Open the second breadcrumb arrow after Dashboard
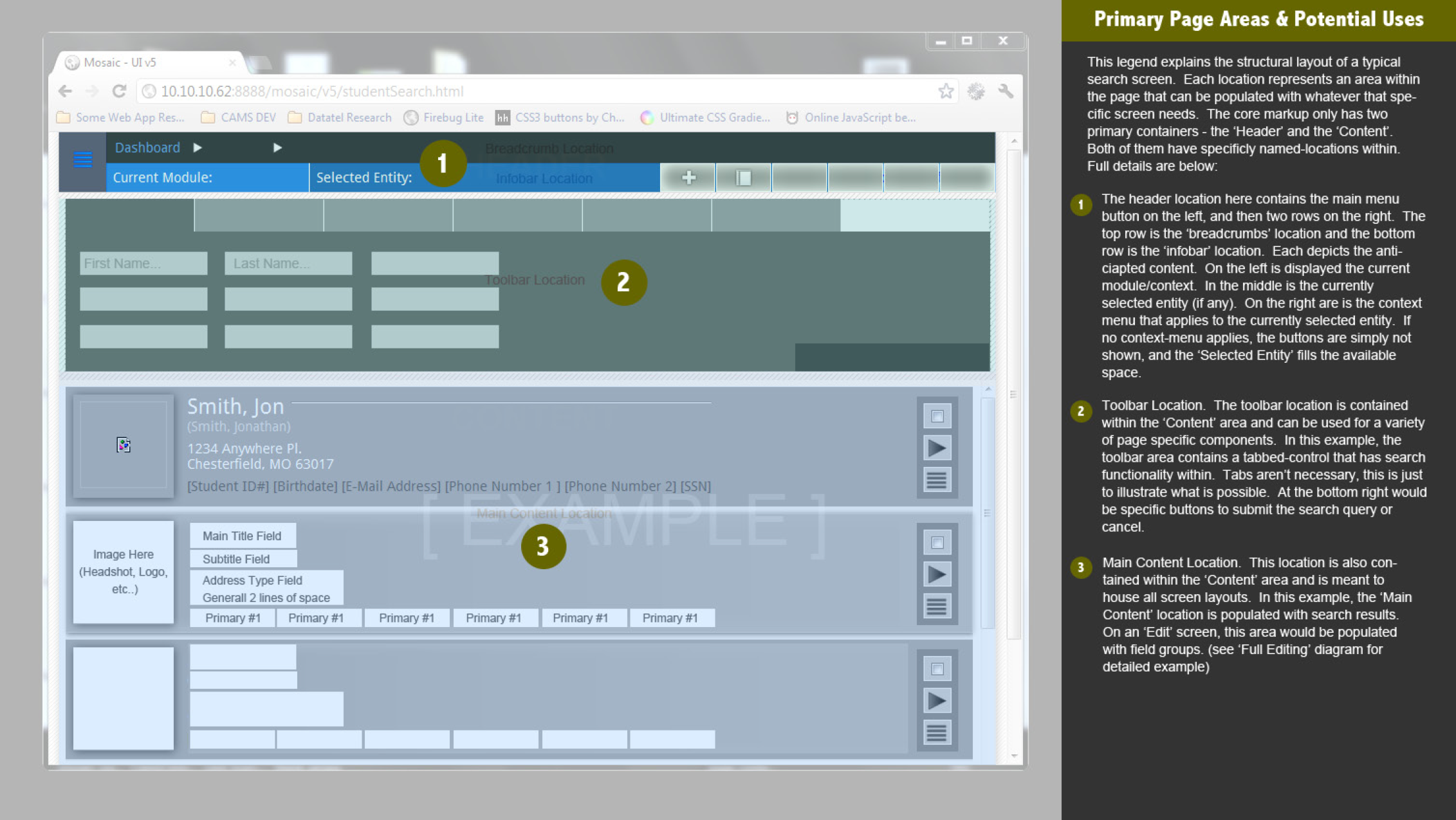1456x820 pixels. pos(278,147)
